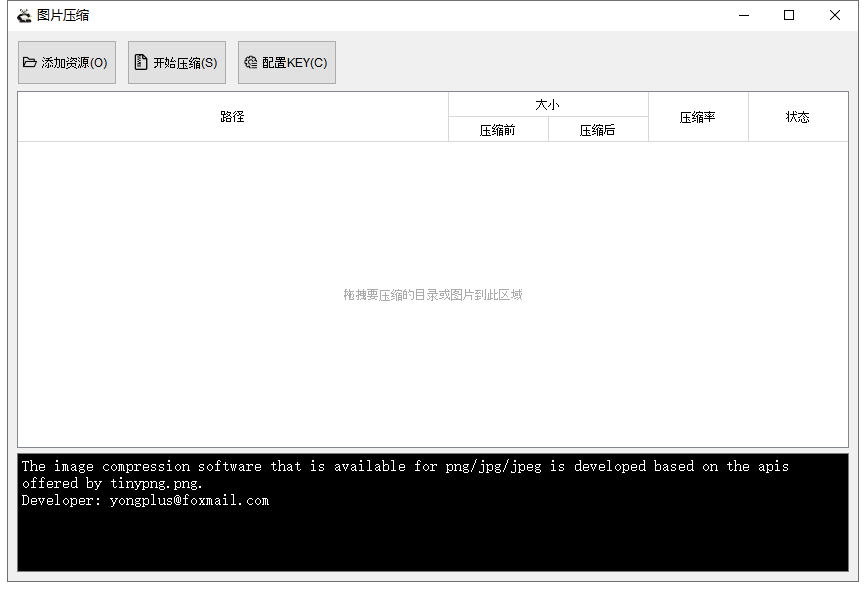The image size is (866, 589).
Task: Click the 大小 column group header
Action: click(x=548, y=104)
